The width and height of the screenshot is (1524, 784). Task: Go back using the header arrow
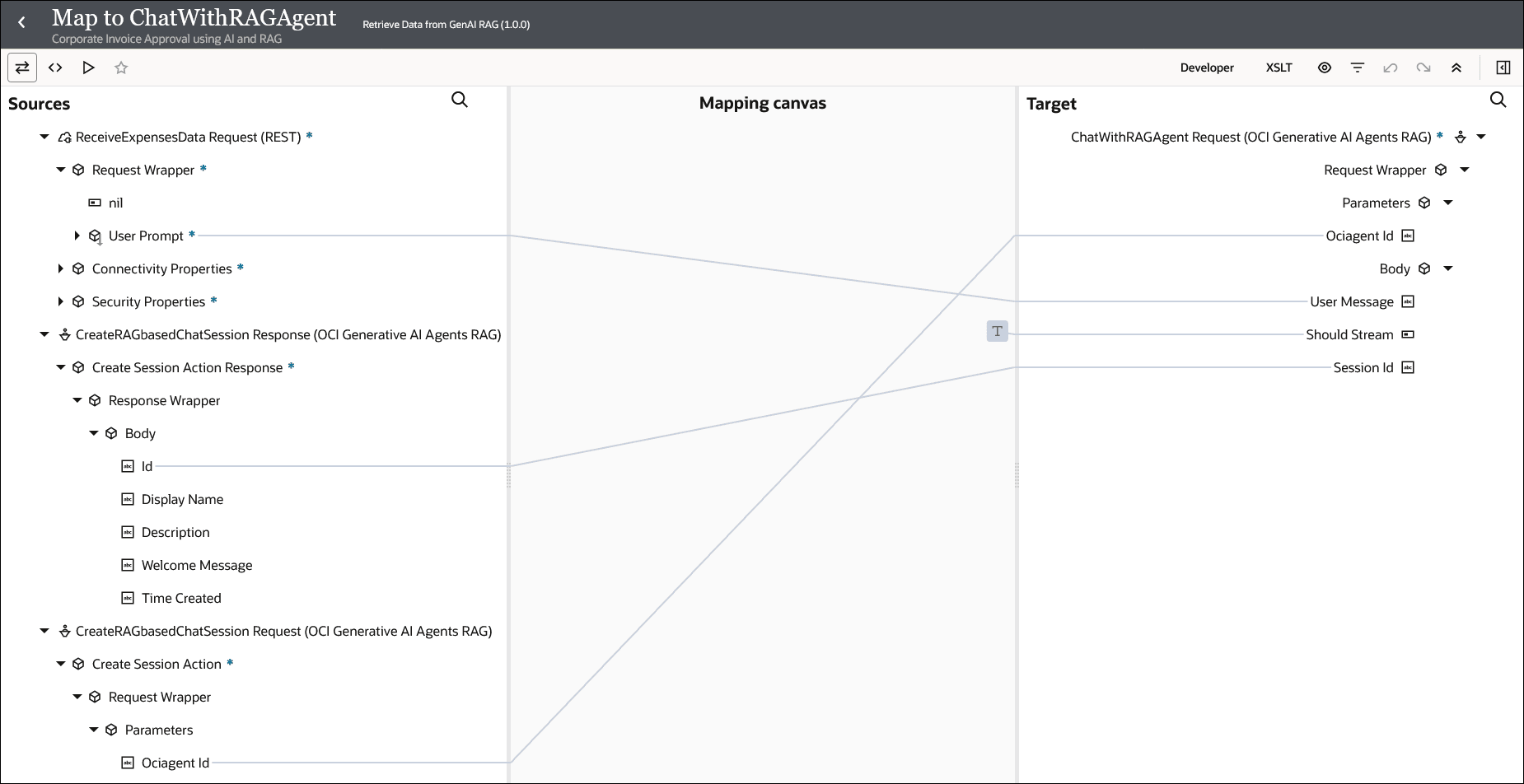[x=22, y=23]
